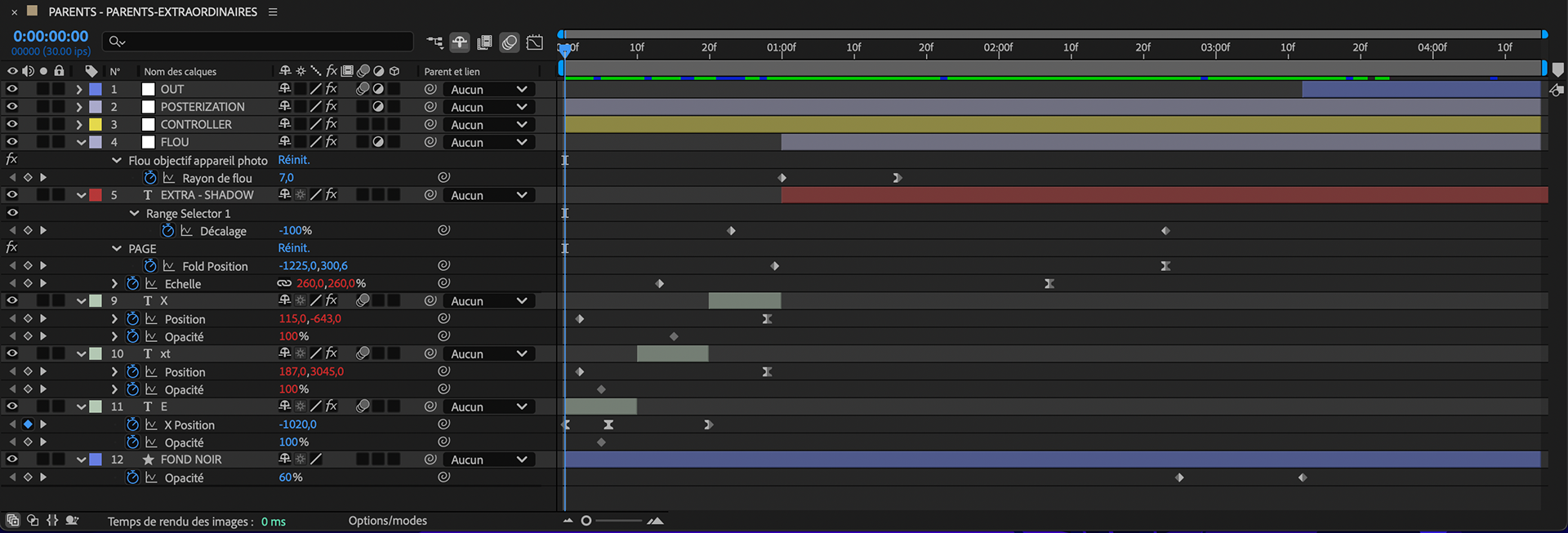The width and height of the screenshot is (1568, 533).
Task: Click Réinit. for Flou objectif appareil photo
Action: click(x=294, y=160)
